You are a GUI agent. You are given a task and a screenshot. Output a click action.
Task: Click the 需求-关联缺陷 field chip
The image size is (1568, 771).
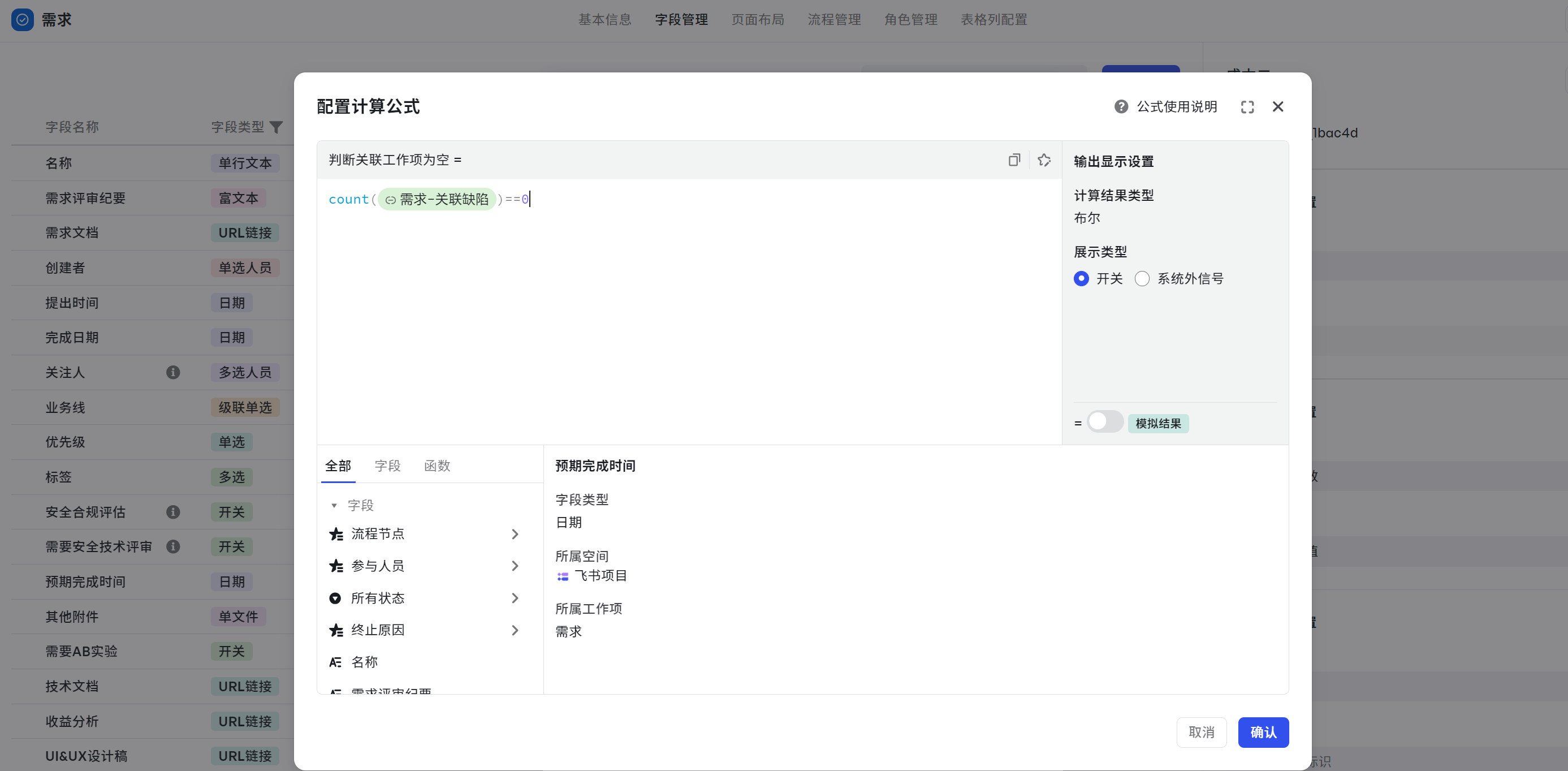tap(437, 199)
